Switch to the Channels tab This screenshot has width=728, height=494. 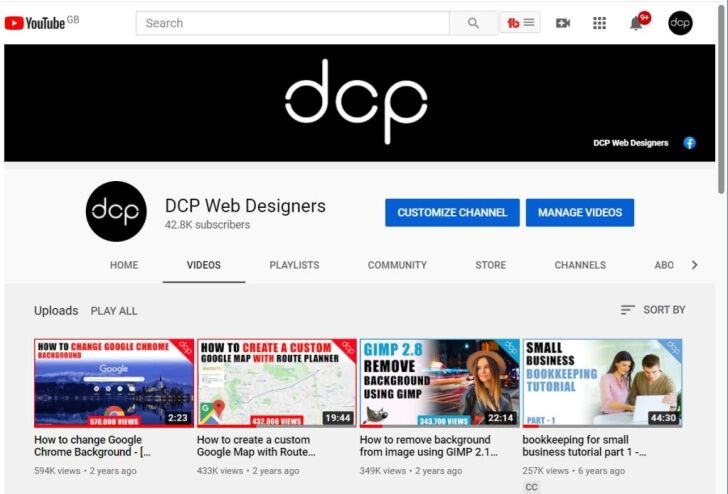[580, 265]
